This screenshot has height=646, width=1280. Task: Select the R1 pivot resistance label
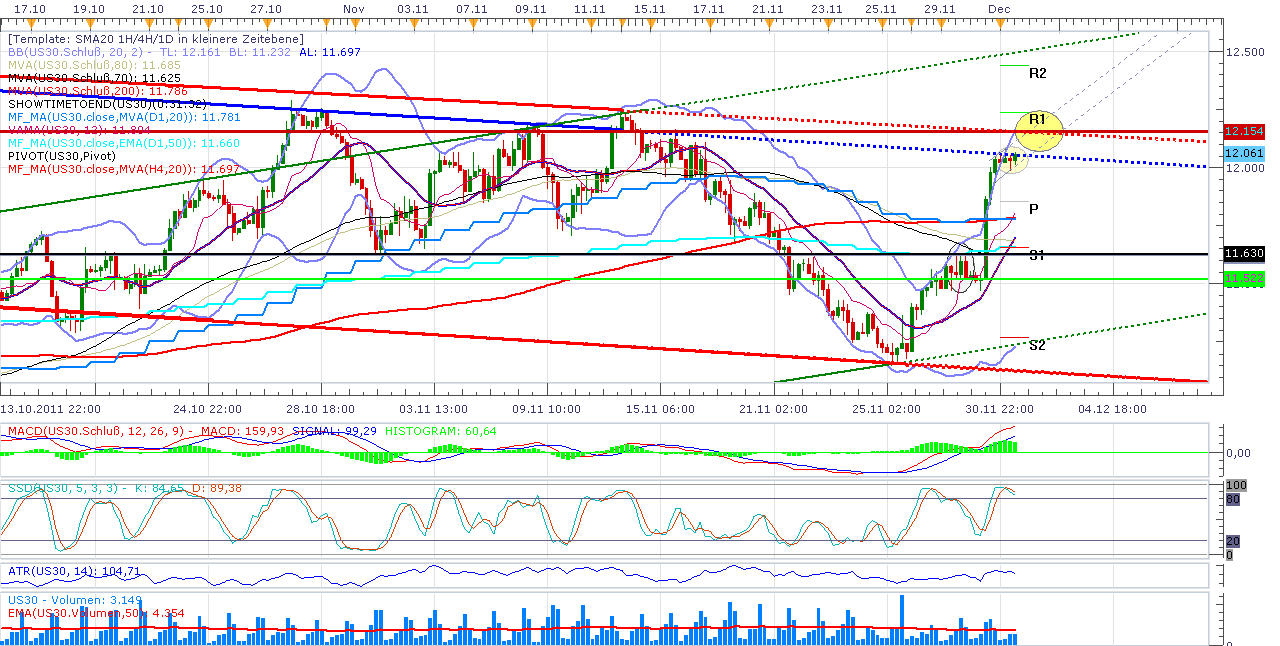tap(1036, 118)
